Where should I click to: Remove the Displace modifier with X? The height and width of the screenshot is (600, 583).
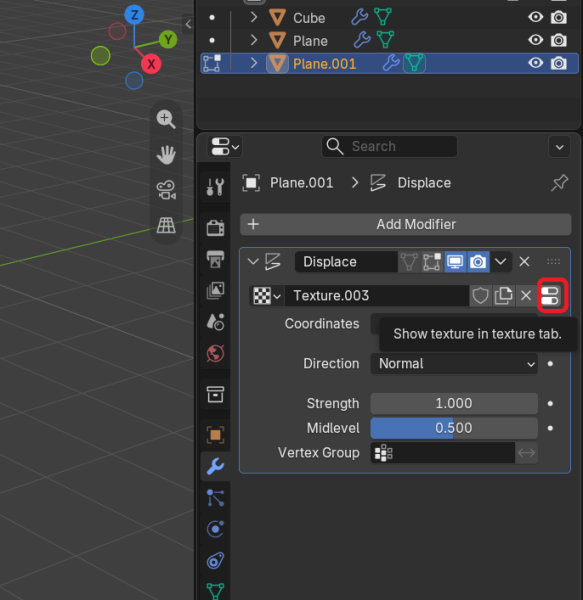coord(524,262)
